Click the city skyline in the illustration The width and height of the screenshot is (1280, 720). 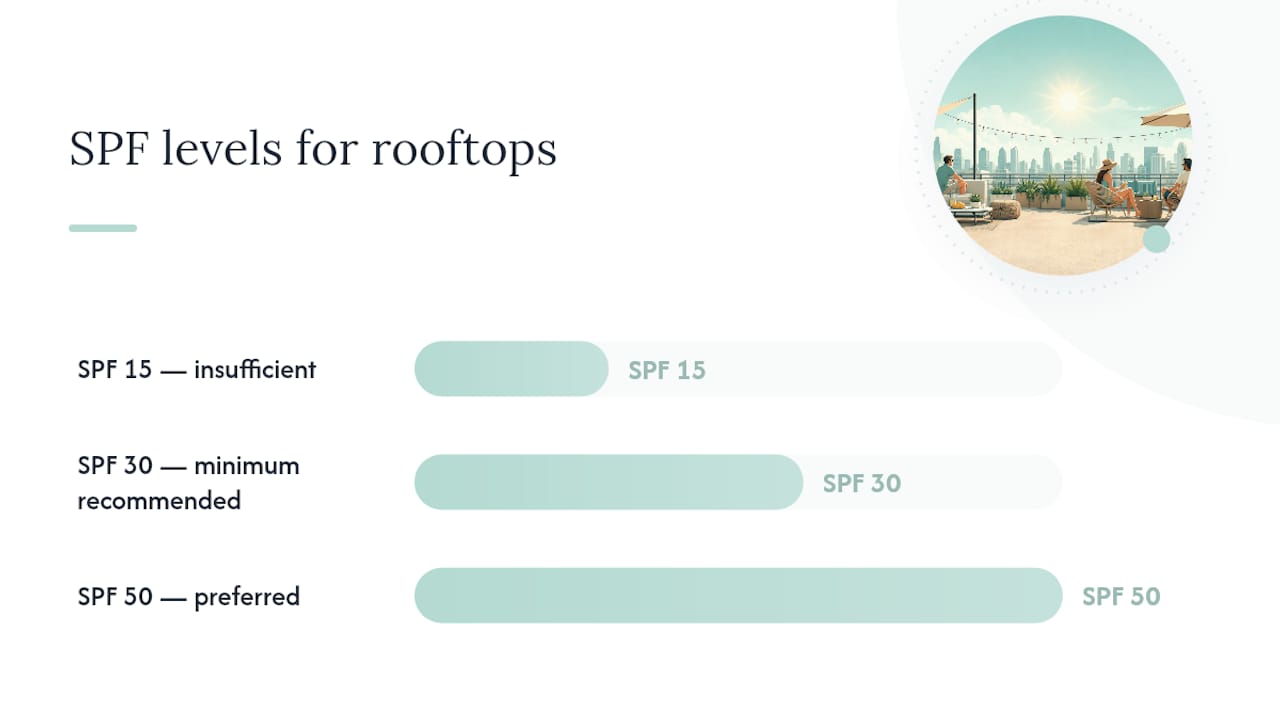[1062, 160]
